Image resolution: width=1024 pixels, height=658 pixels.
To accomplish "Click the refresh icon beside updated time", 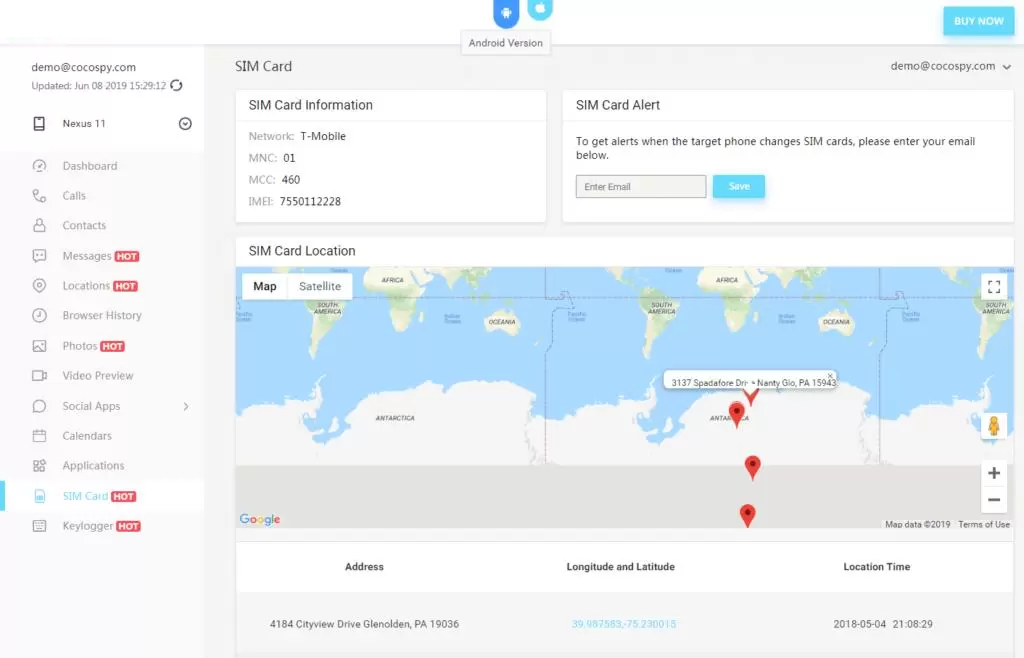I will pos(177,86).
